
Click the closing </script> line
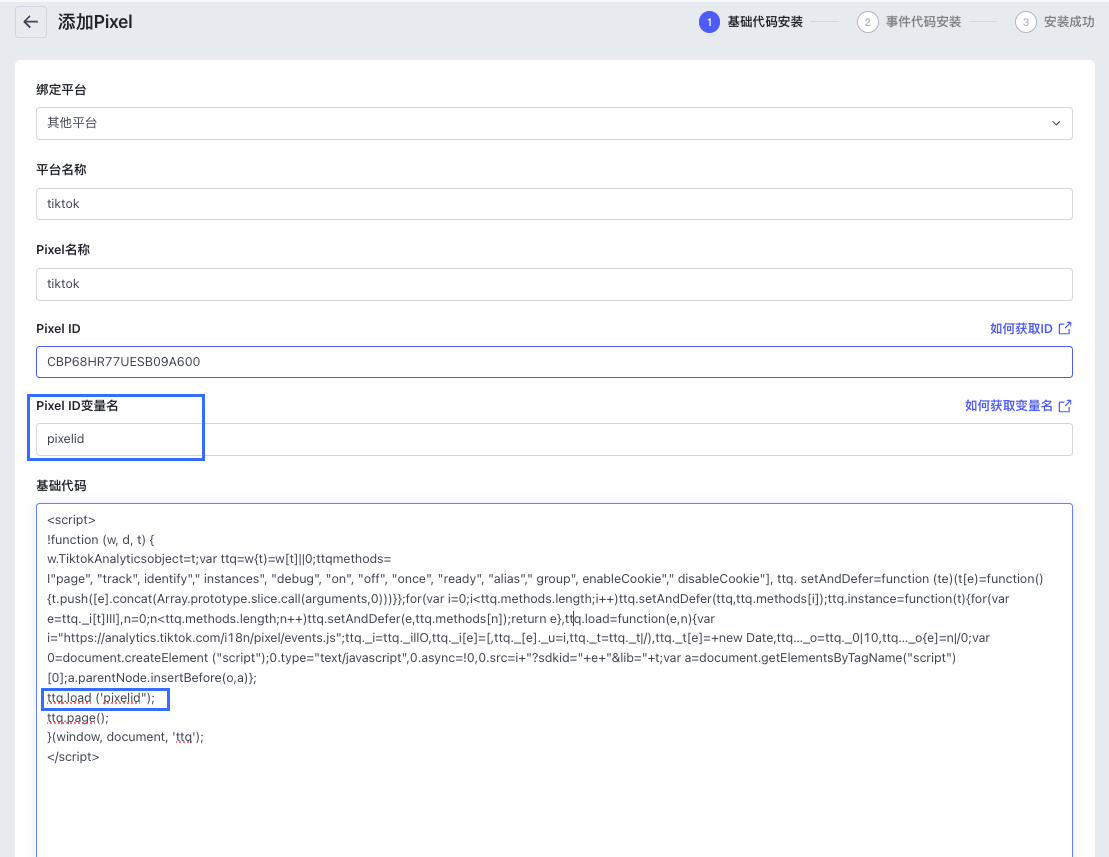[x=73, y=757]
